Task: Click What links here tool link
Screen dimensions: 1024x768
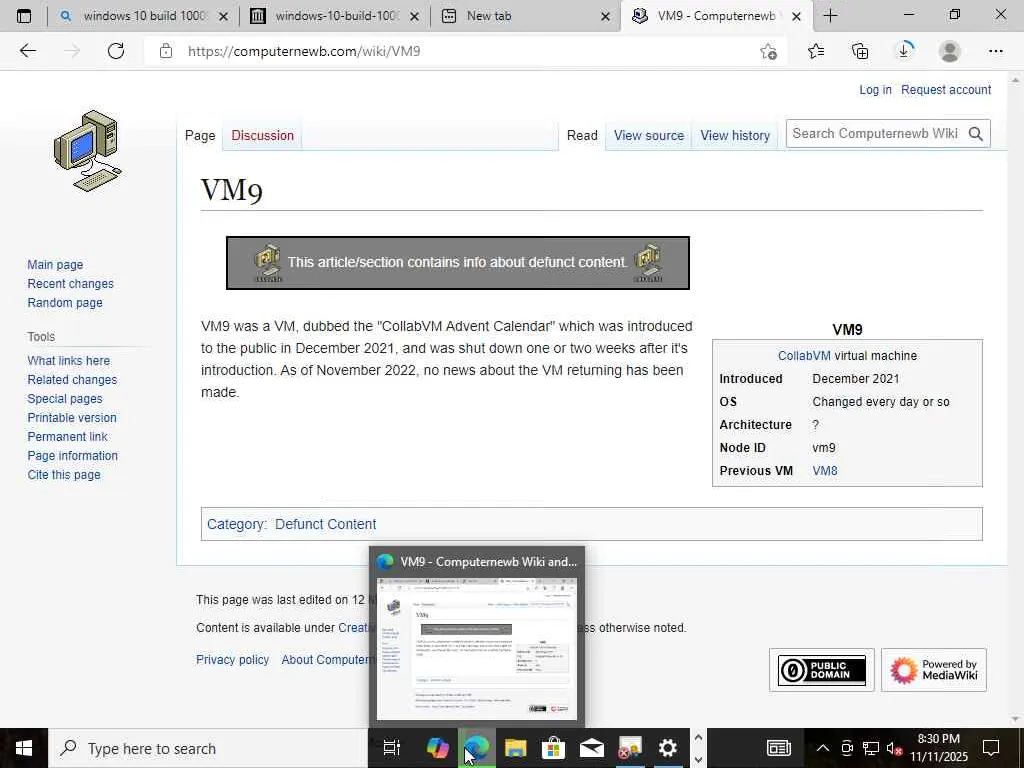Action: tap(69, 360)
